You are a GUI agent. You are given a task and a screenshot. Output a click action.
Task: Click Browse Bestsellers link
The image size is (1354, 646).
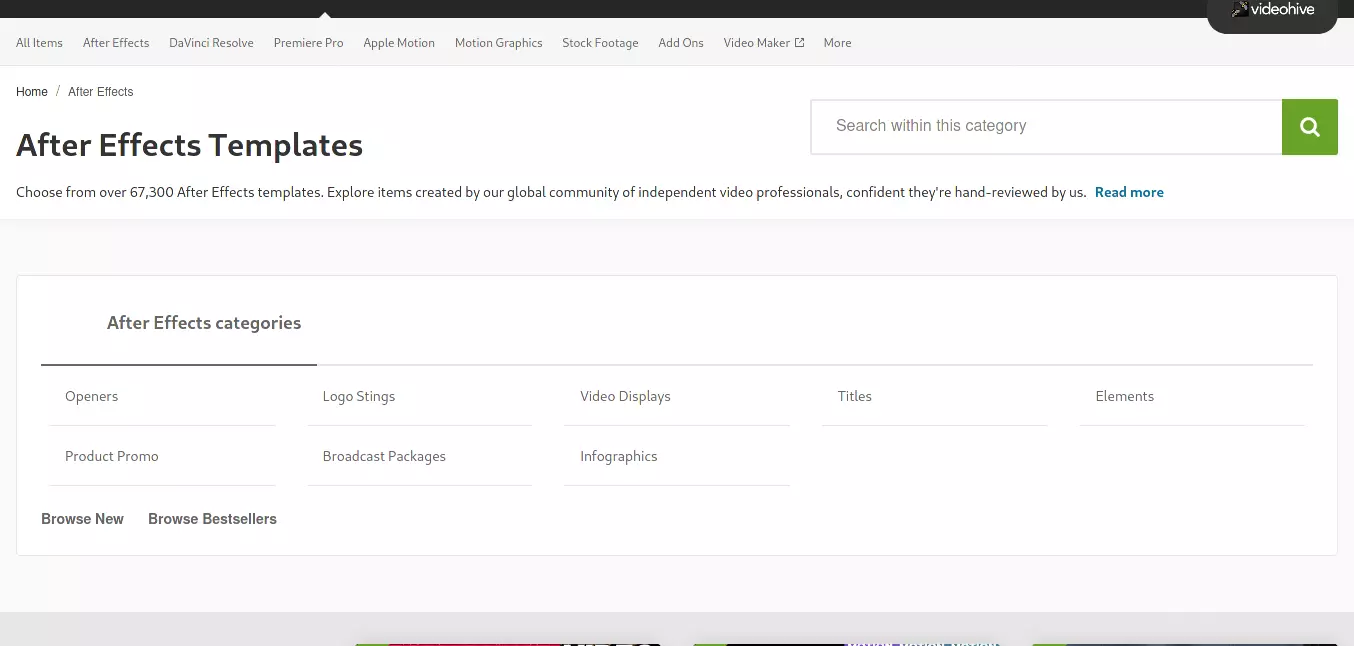tap(212, 519)
